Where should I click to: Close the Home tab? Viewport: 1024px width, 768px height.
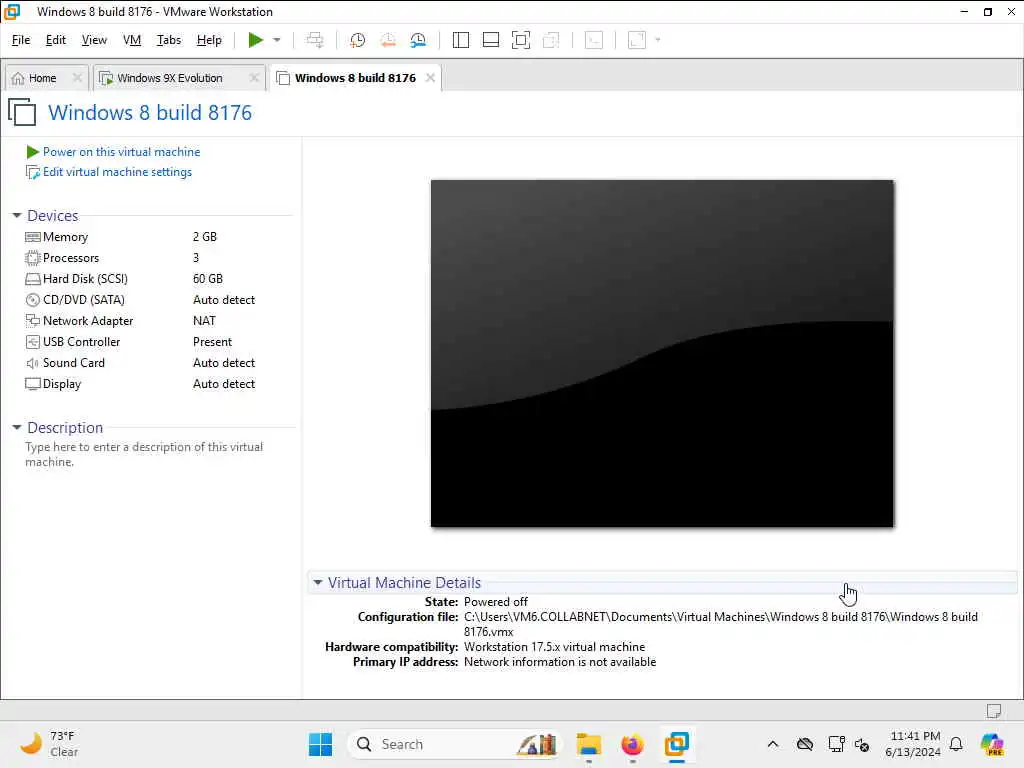coord(77,78)
